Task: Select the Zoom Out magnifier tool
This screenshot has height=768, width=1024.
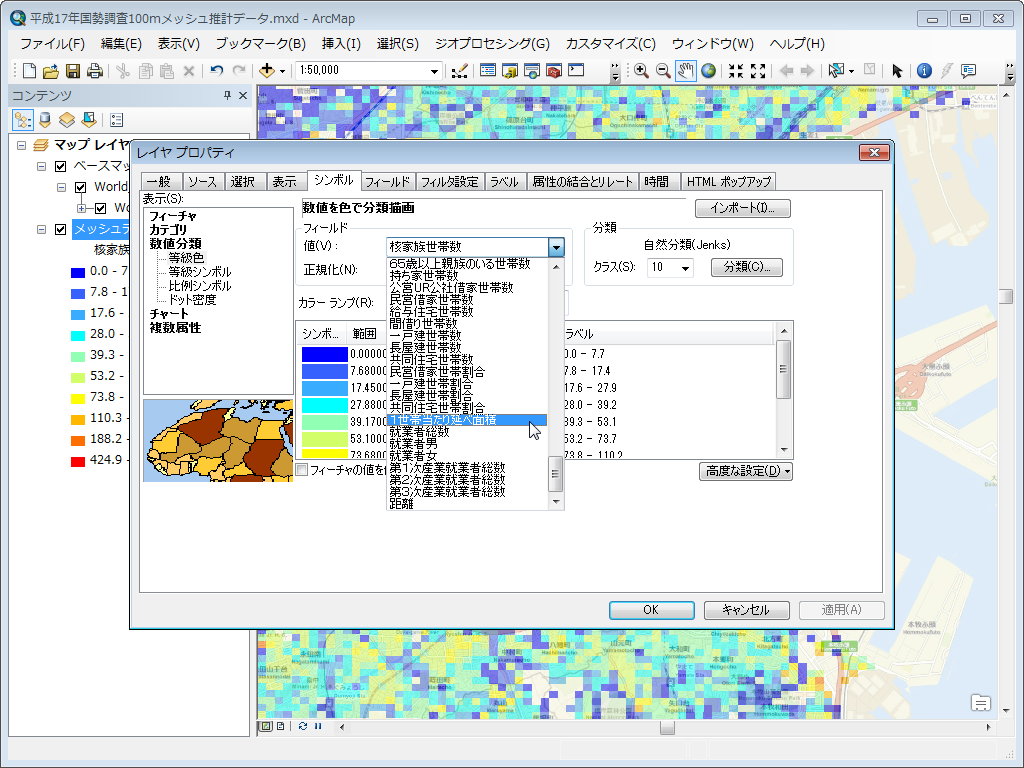Action: (663, 71)
